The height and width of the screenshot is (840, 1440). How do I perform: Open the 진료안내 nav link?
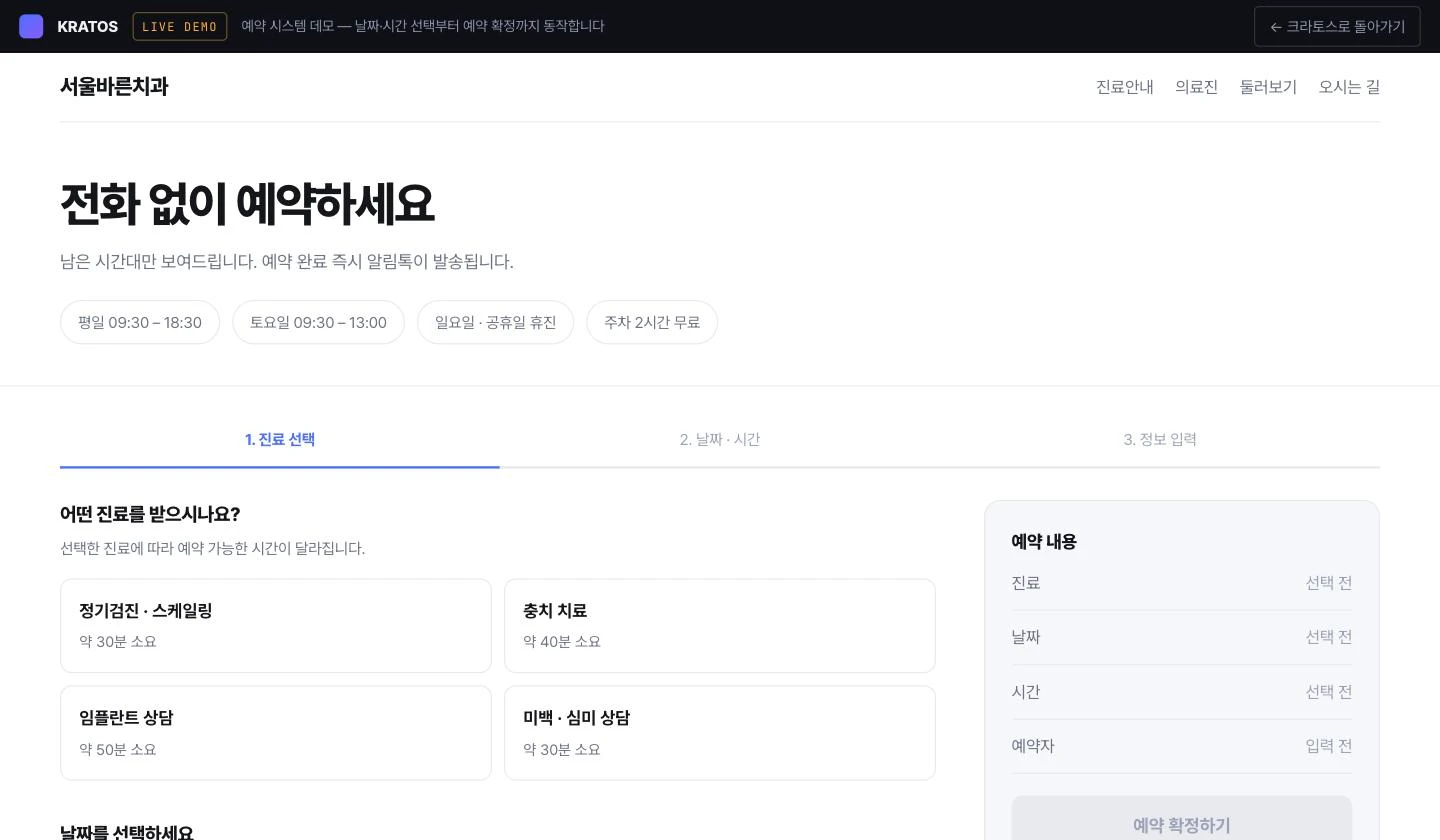pos(1125,87)
